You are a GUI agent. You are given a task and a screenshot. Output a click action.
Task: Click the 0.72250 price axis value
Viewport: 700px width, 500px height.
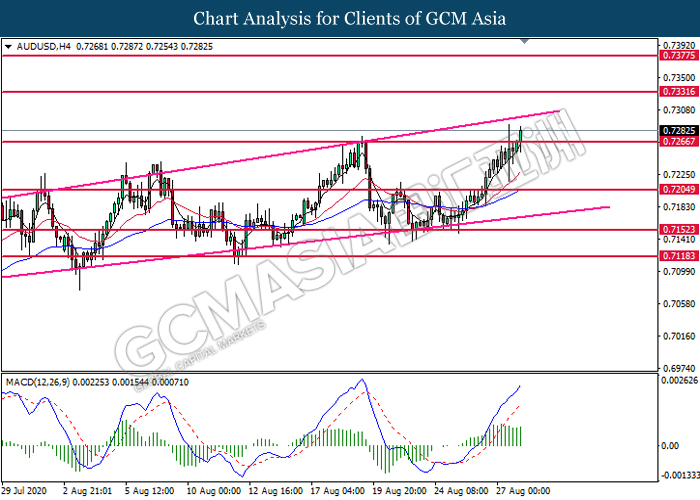pyautogui.click(x=679, y=175)
